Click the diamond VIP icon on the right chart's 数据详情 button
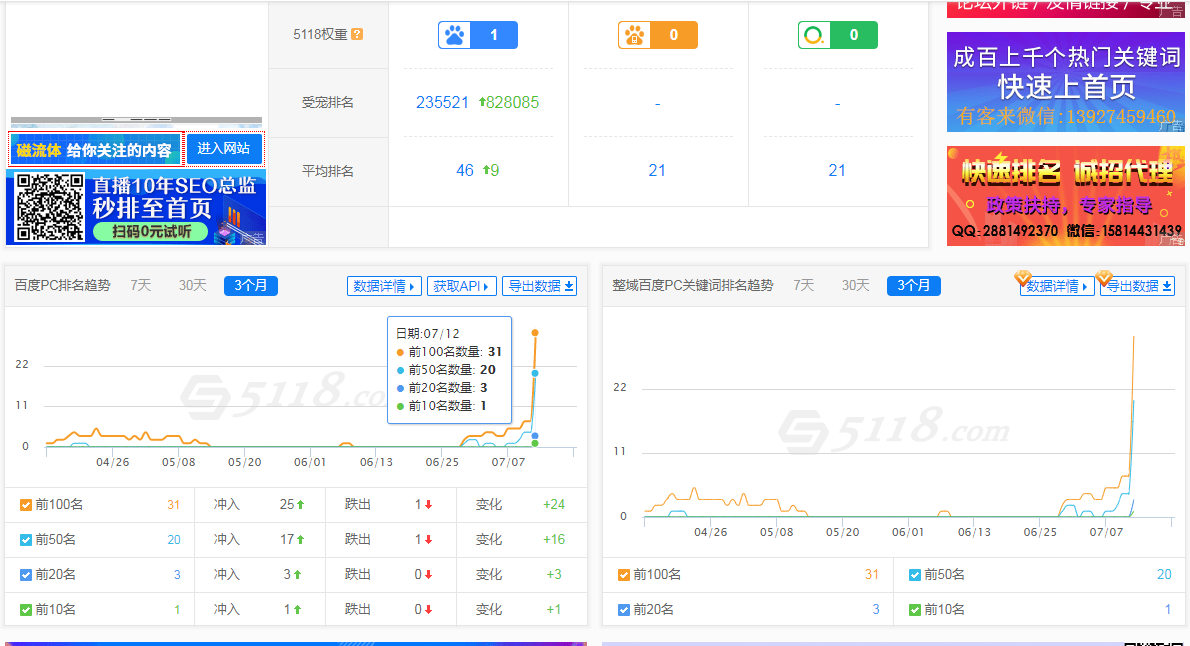1190x646 pixels. [x=1022, y=278]
